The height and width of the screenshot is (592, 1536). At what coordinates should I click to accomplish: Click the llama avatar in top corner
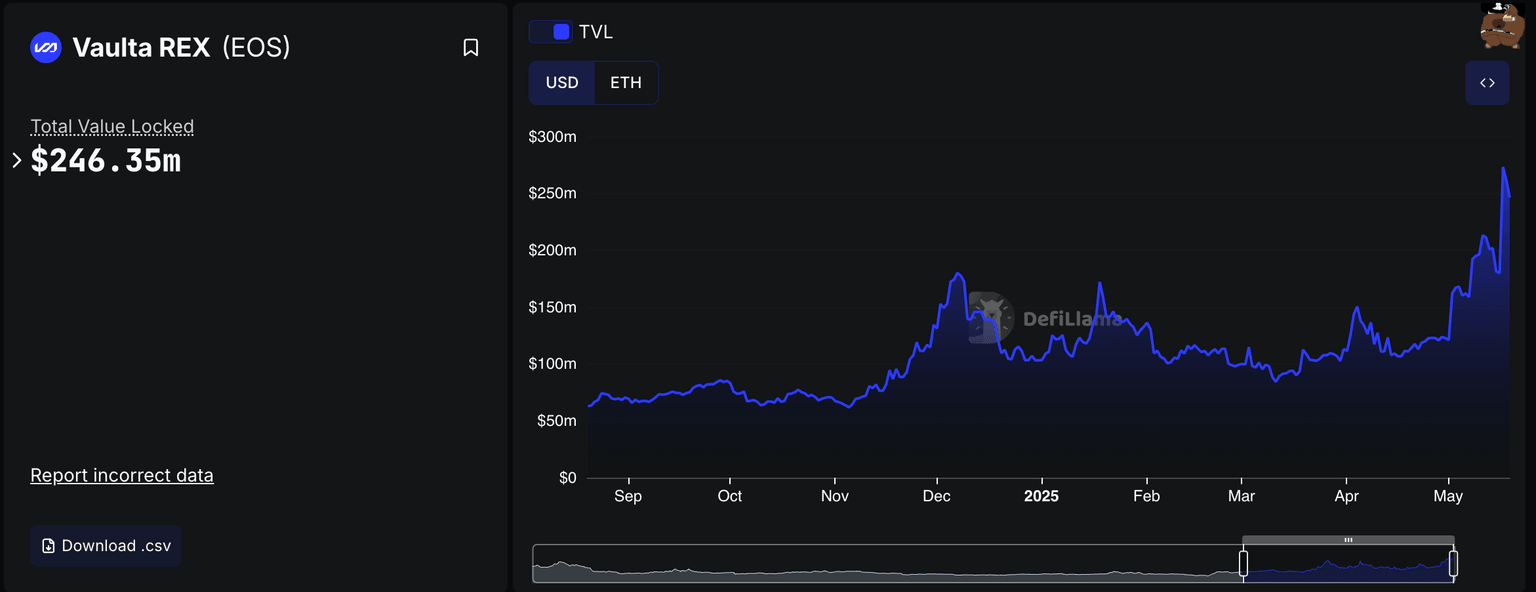tap(1500, 25)
